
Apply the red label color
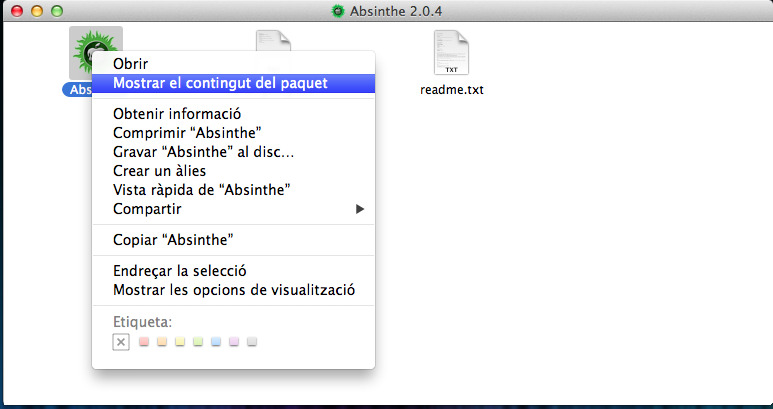pos(144,342)
